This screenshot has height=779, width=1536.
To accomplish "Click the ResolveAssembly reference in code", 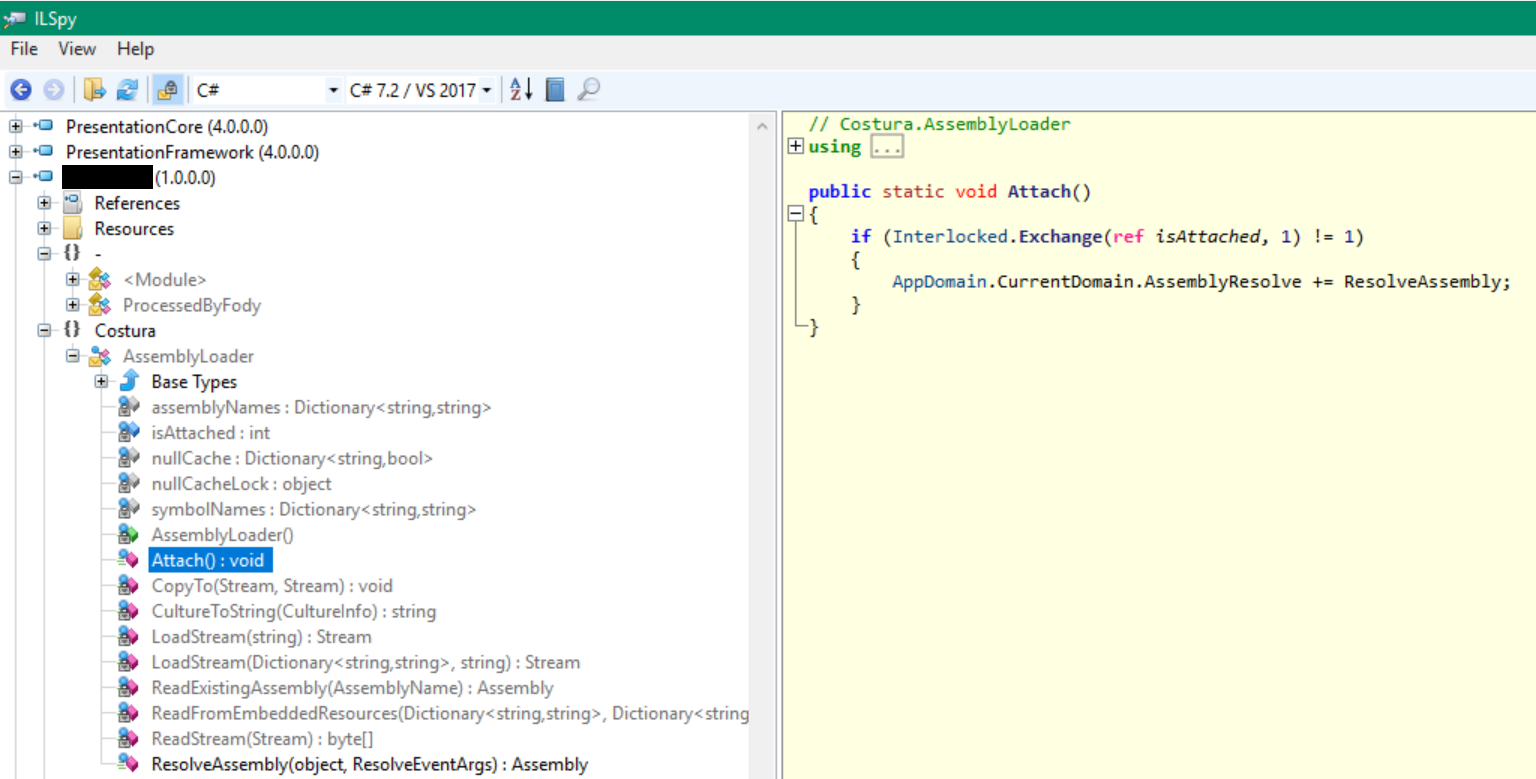I will pos(1422,282).
